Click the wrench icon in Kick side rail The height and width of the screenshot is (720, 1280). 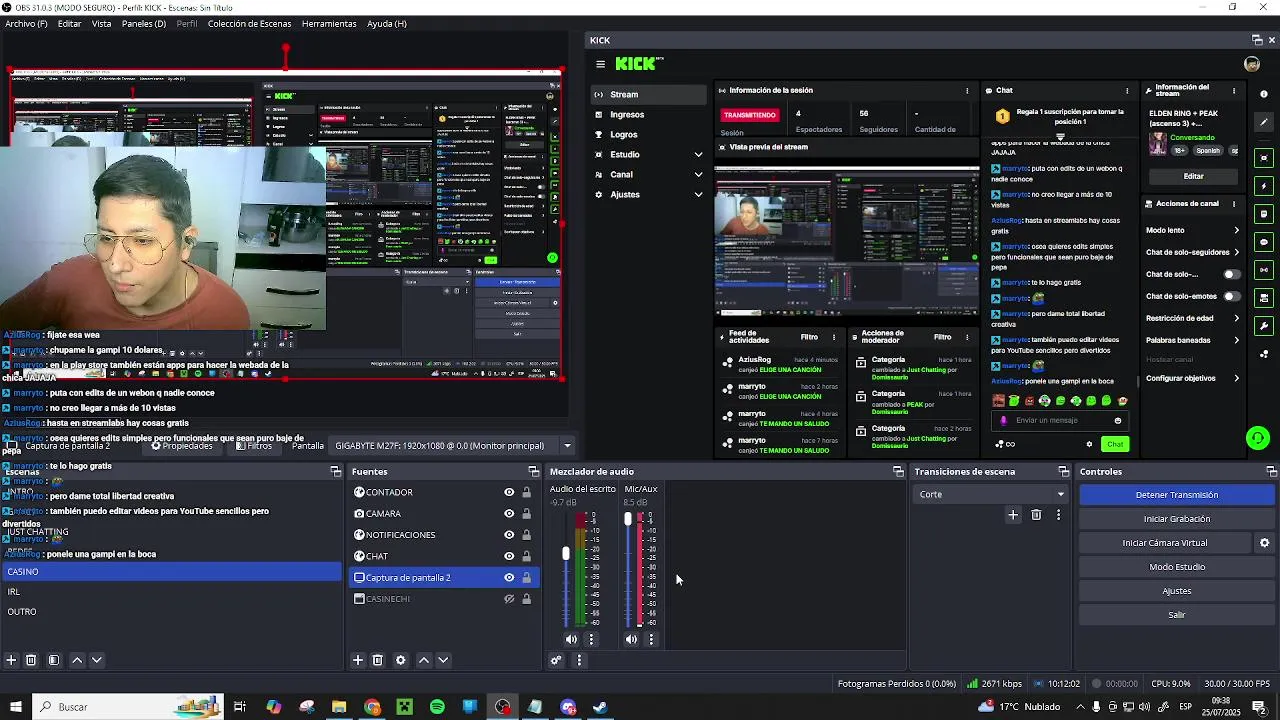point(1264,326)
